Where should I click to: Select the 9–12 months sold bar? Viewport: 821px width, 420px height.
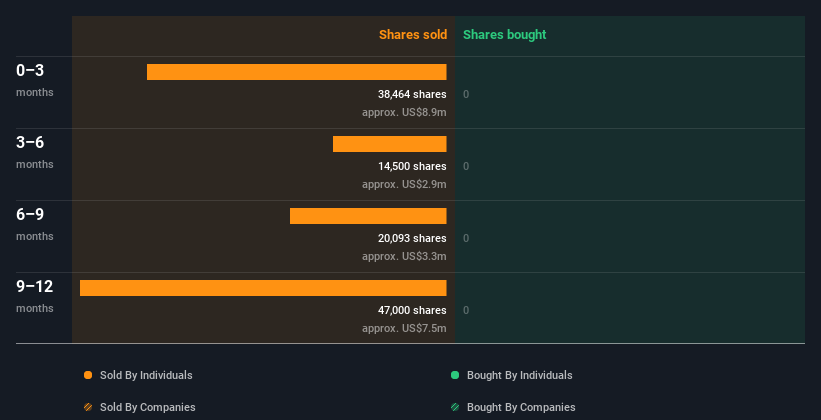pos(263,288)
